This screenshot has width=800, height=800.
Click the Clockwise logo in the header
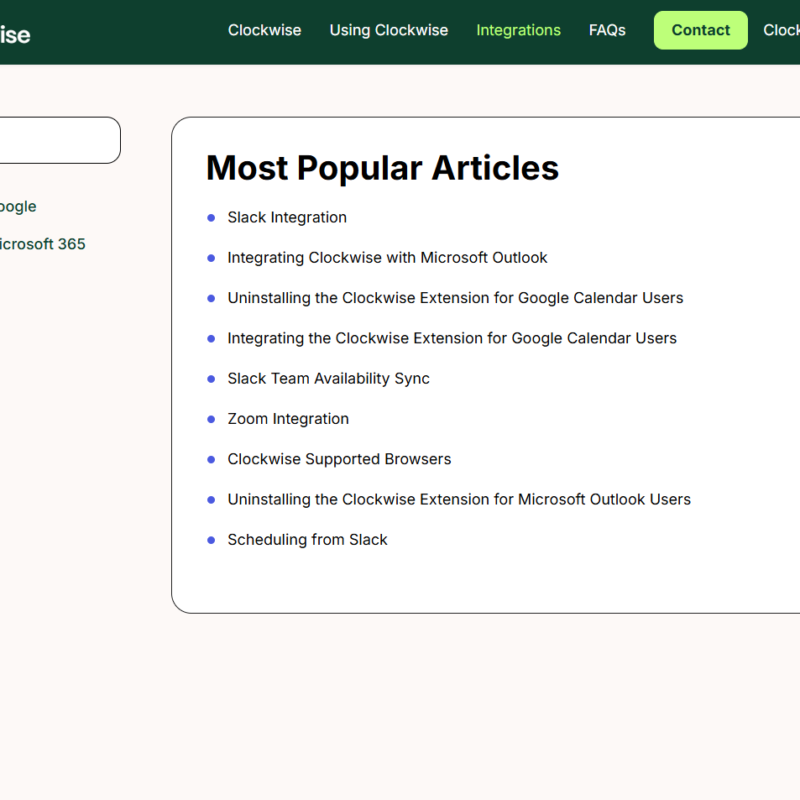(x=15, y=35)
